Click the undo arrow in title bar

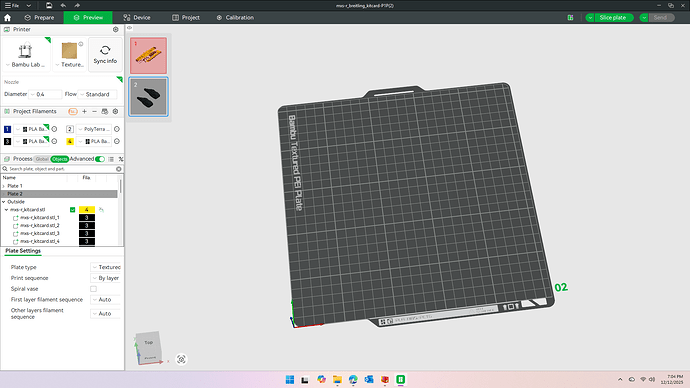63,5
